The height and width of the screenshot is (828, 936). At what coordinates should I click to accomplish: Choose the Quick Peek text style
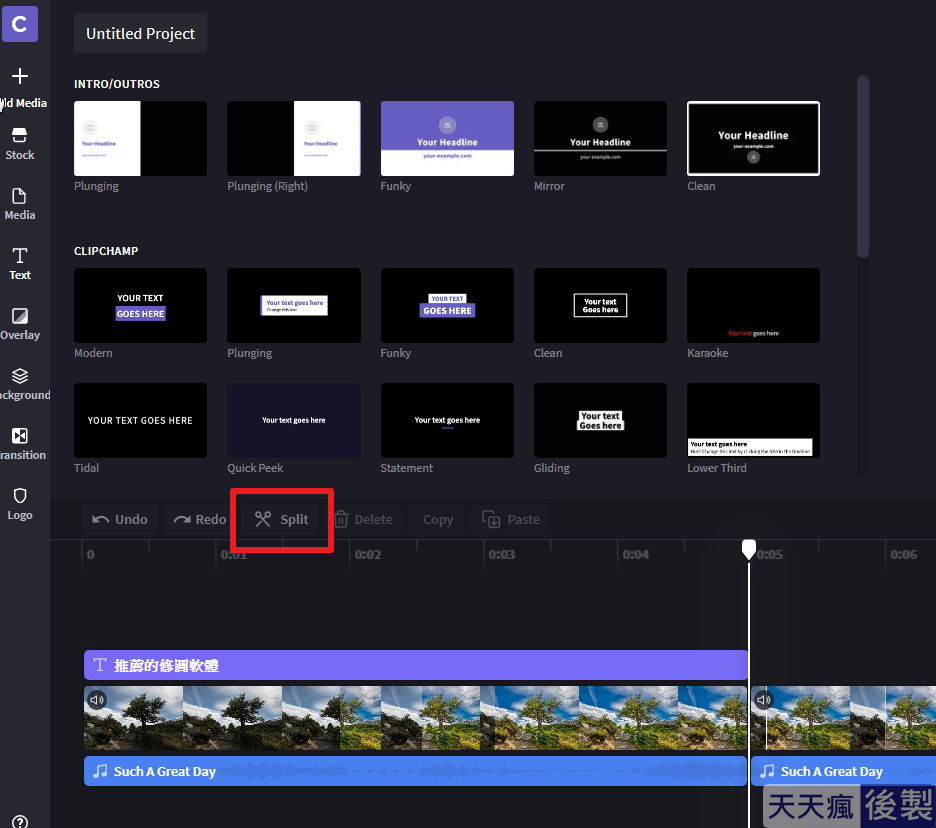tap(294, 420)
